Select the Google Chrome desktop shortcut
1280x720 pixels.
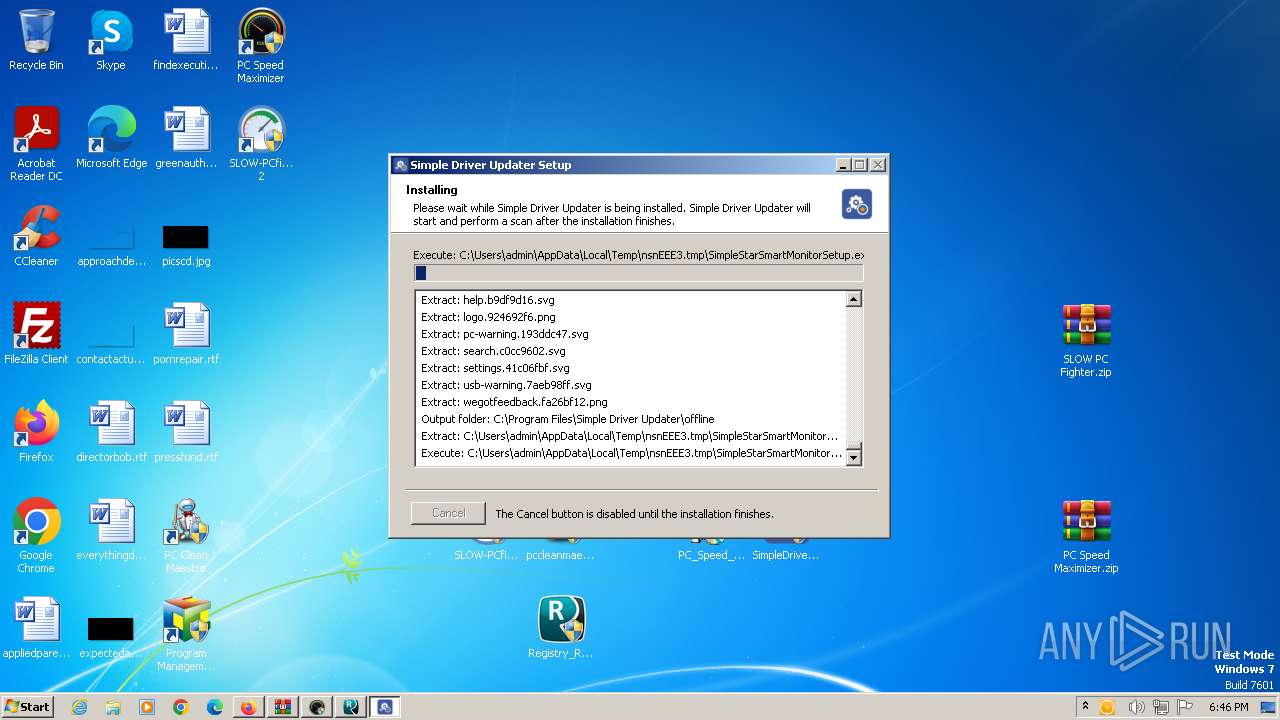pyautogui.click(x=36, y=535)
